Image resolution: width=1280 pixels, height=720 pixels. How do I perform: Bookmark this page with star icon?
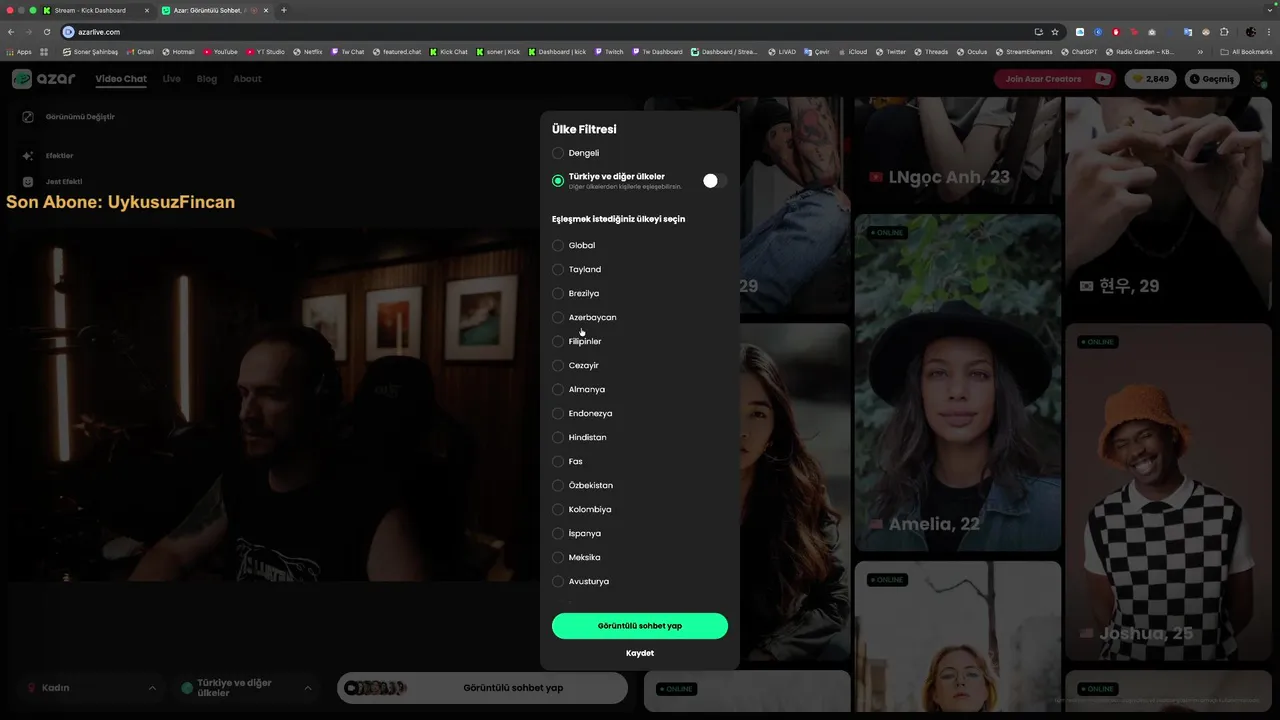point(1054,32)
